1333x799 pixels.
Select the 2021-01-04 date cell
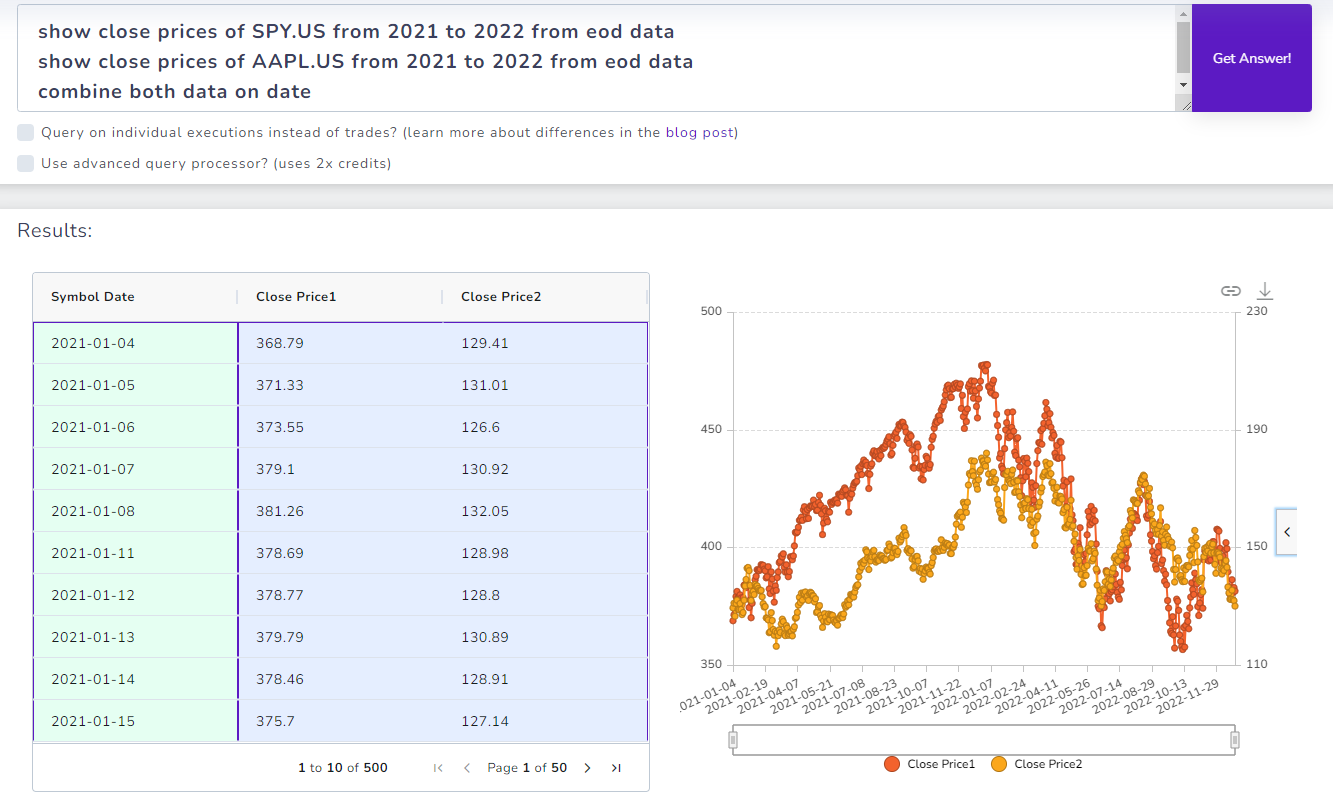(x=135, y=343)
